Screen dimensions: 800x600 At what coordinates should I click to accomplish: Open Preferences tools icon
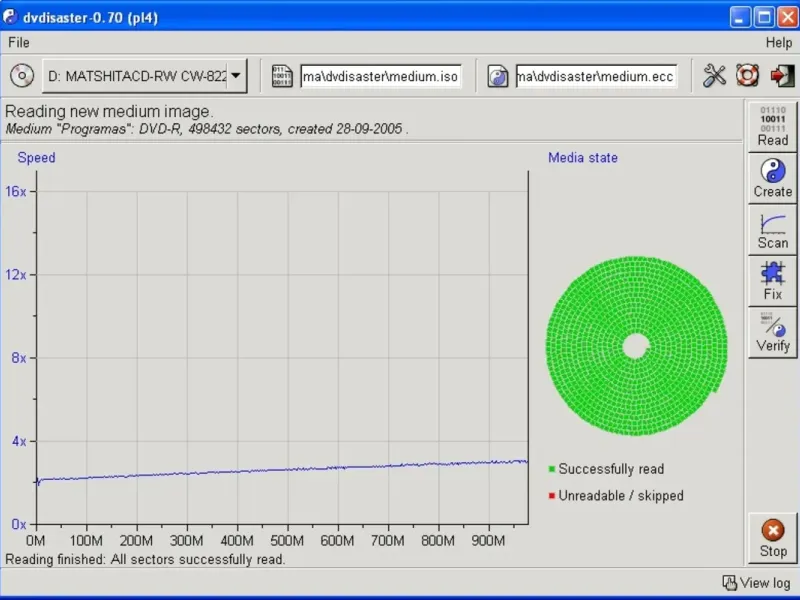(x=714, y=76)
